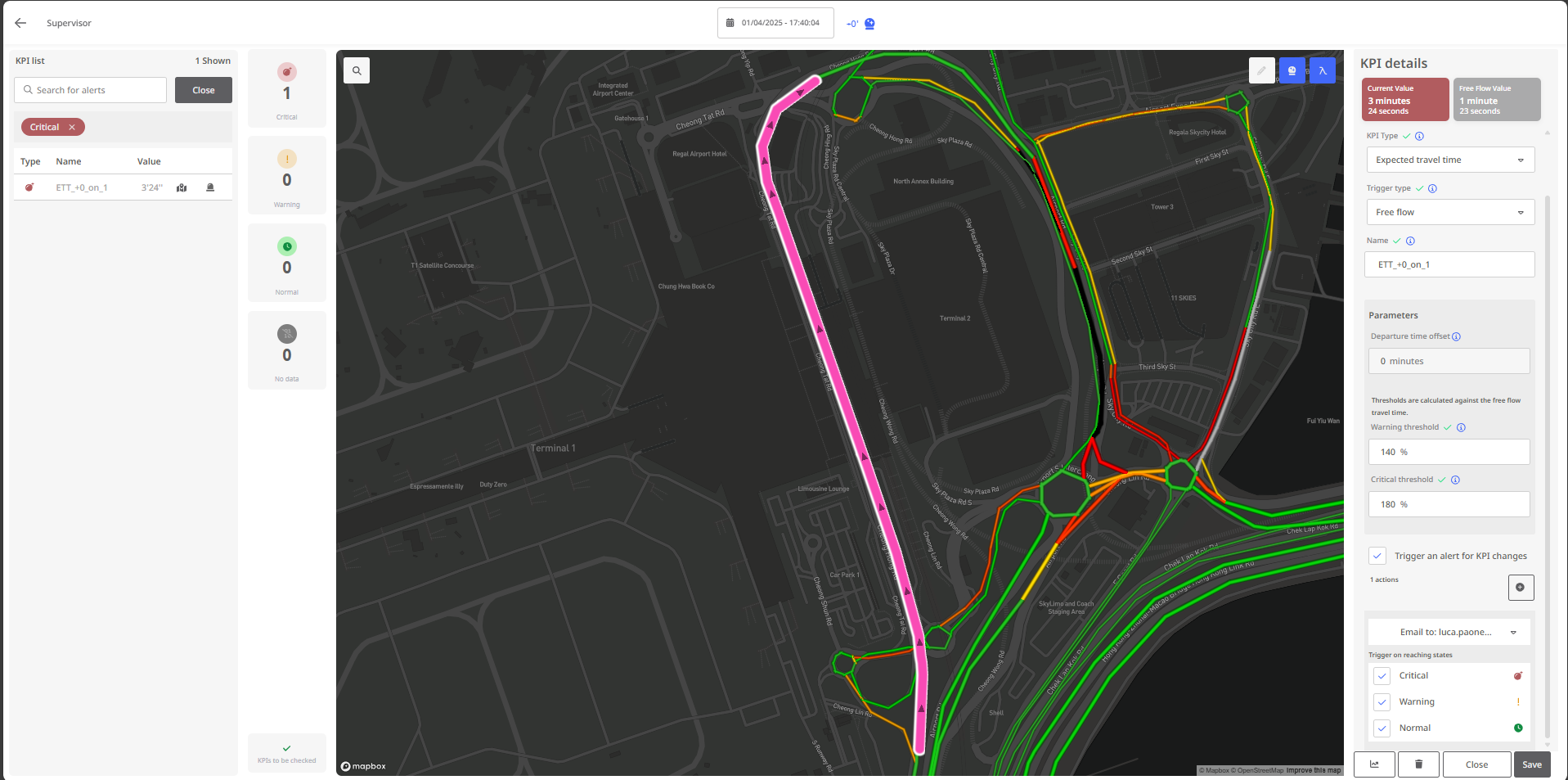The width and height of the screenshot is (1568, 780).
Task: Open the KPI chart history icon
Action: click(x=1374, y=764)
